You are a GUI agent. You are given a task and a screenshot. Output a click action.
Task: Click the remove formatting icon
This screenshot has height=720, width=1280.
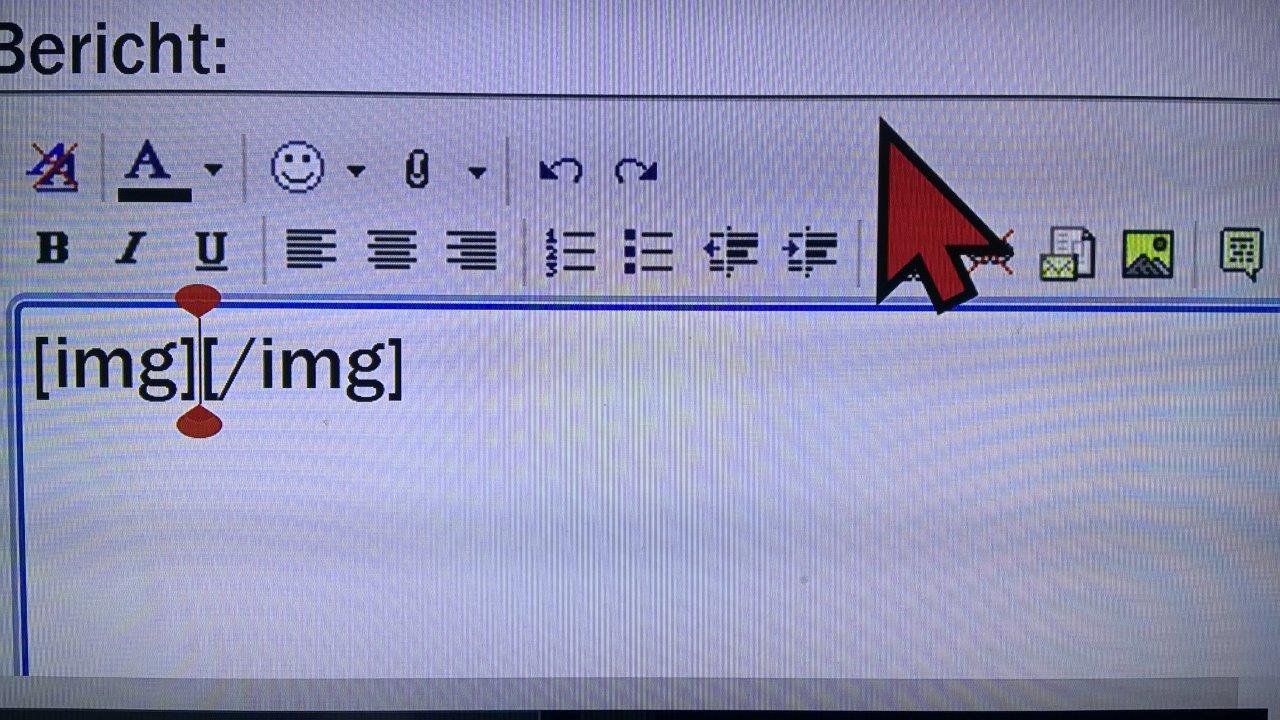coord(53,167)
